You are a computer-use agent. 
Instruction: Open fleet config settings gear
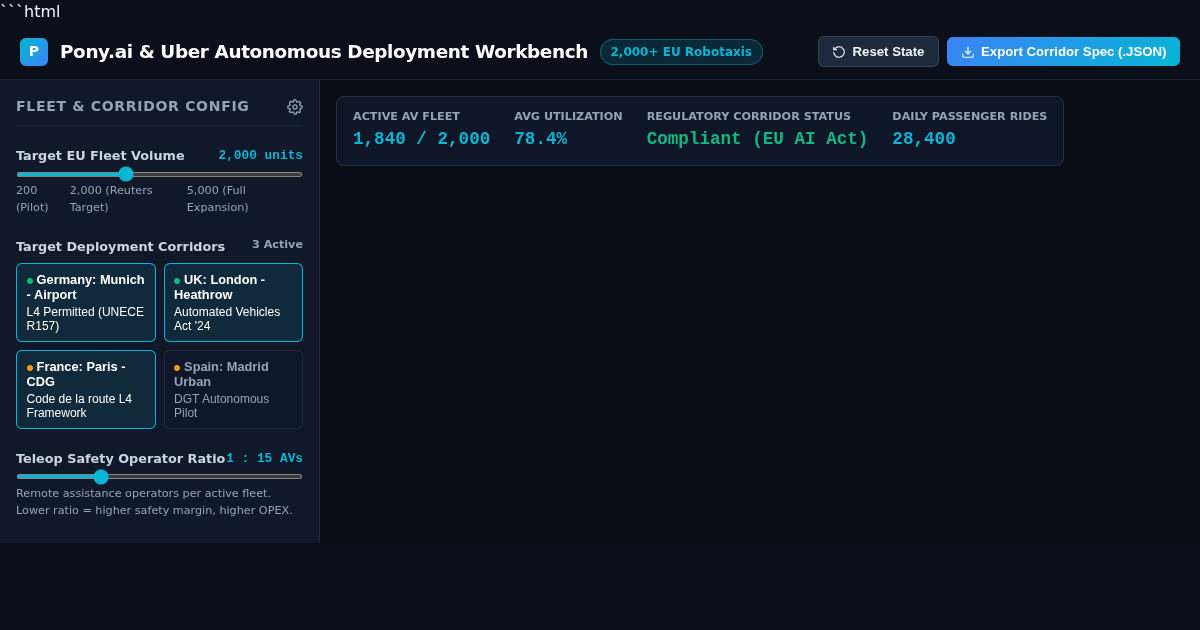click(295, 107)
